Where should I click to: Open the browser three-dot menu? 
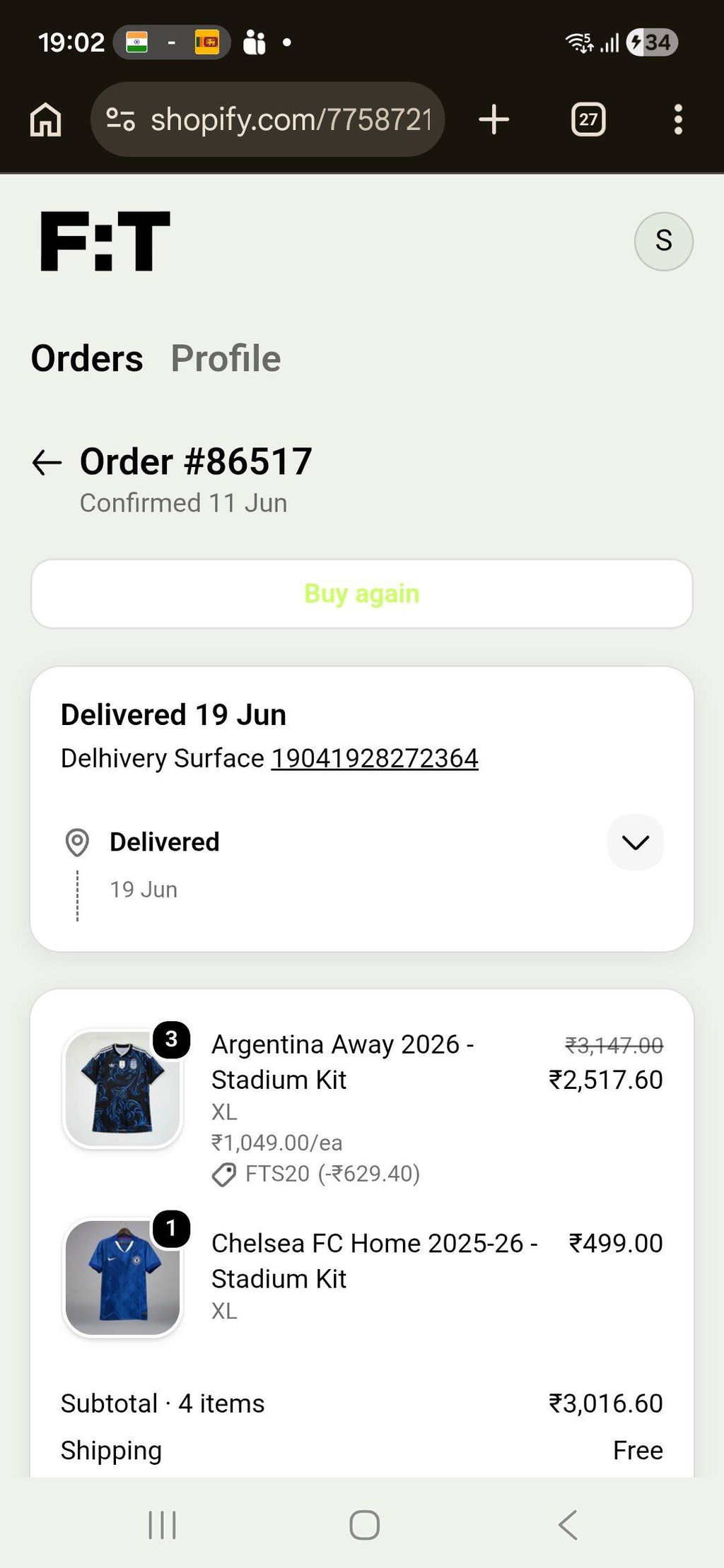point(678,119)
